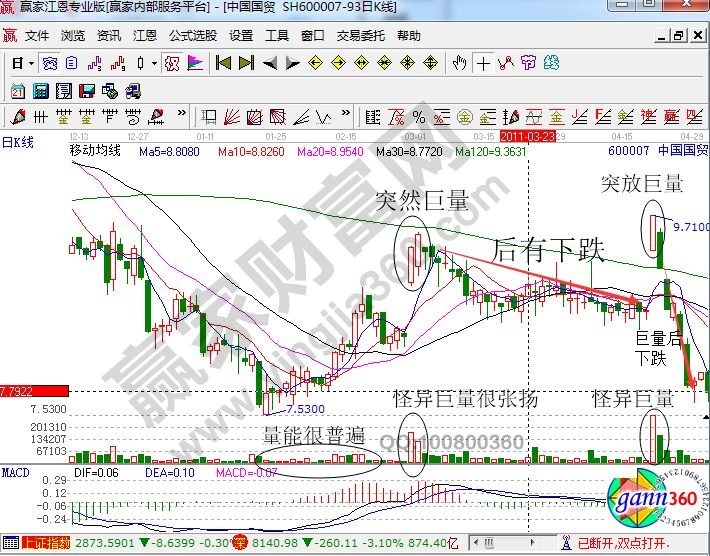Click the MACD indicator panel label

point(15,471)
